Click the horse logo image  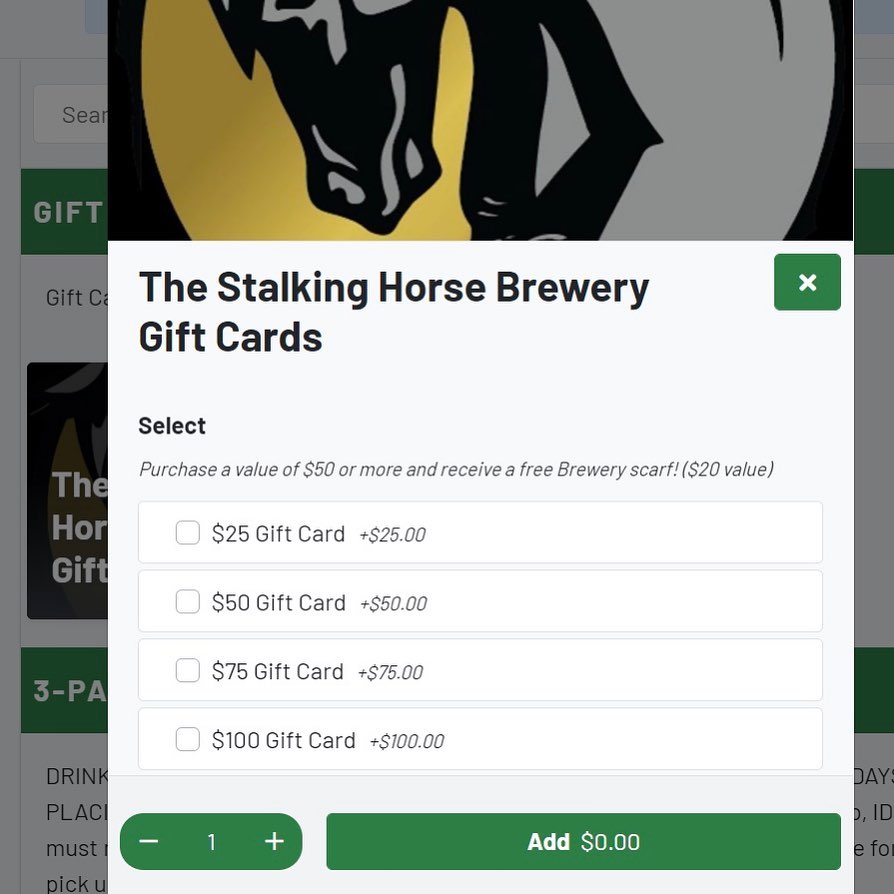tap(480, 120)
